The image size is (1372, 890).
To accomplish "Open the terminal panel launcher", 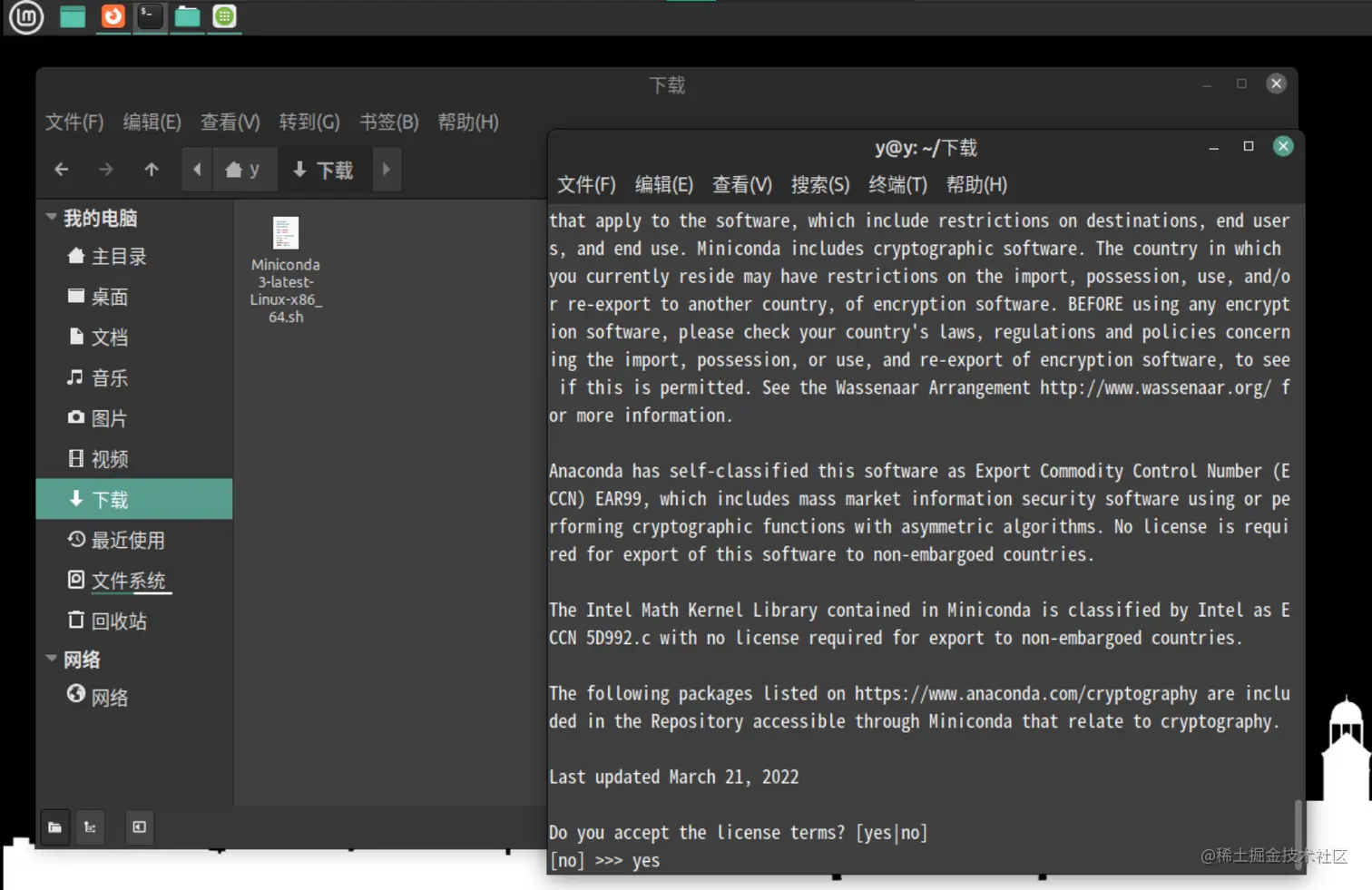I will click(150, 16).
